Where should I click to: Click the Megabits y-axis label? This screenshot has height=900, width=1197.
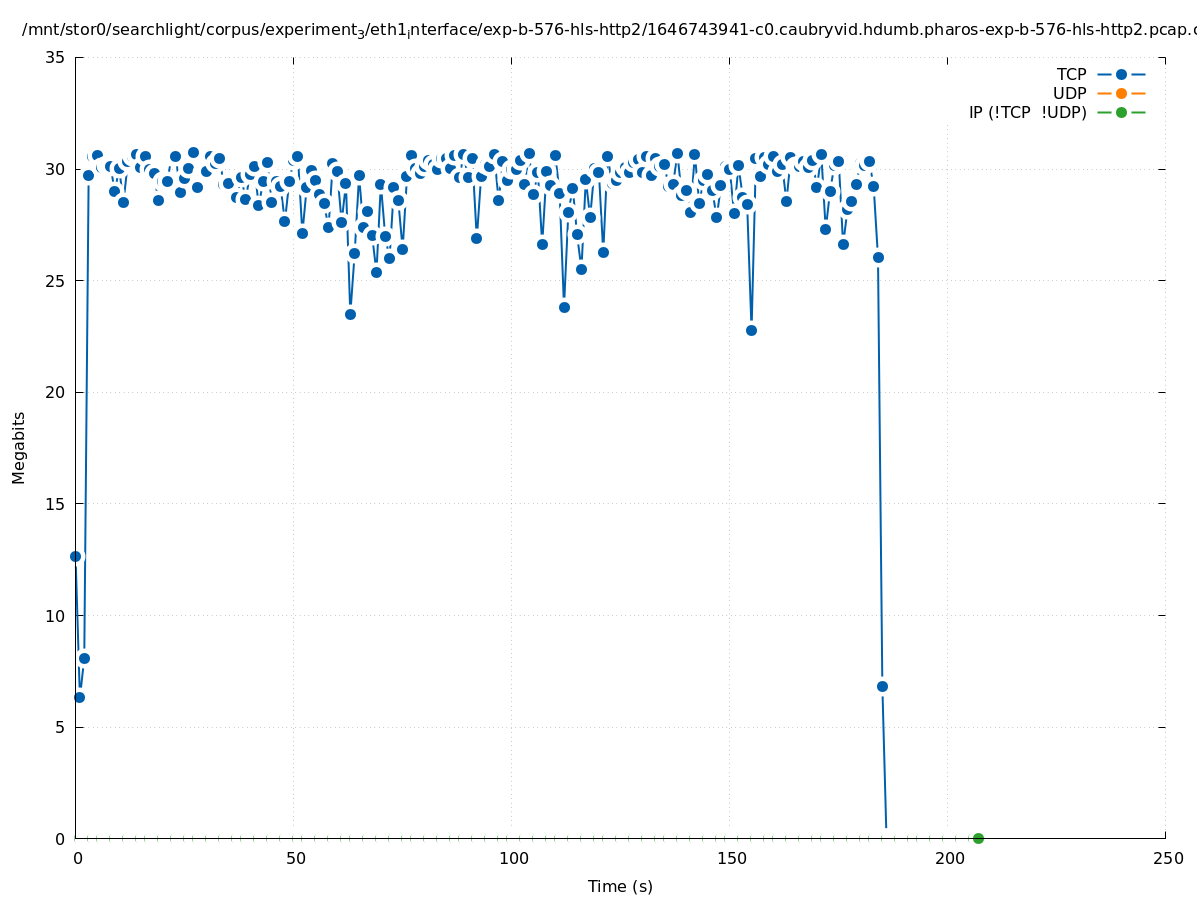pyautogui.click(x=19, y=447)
